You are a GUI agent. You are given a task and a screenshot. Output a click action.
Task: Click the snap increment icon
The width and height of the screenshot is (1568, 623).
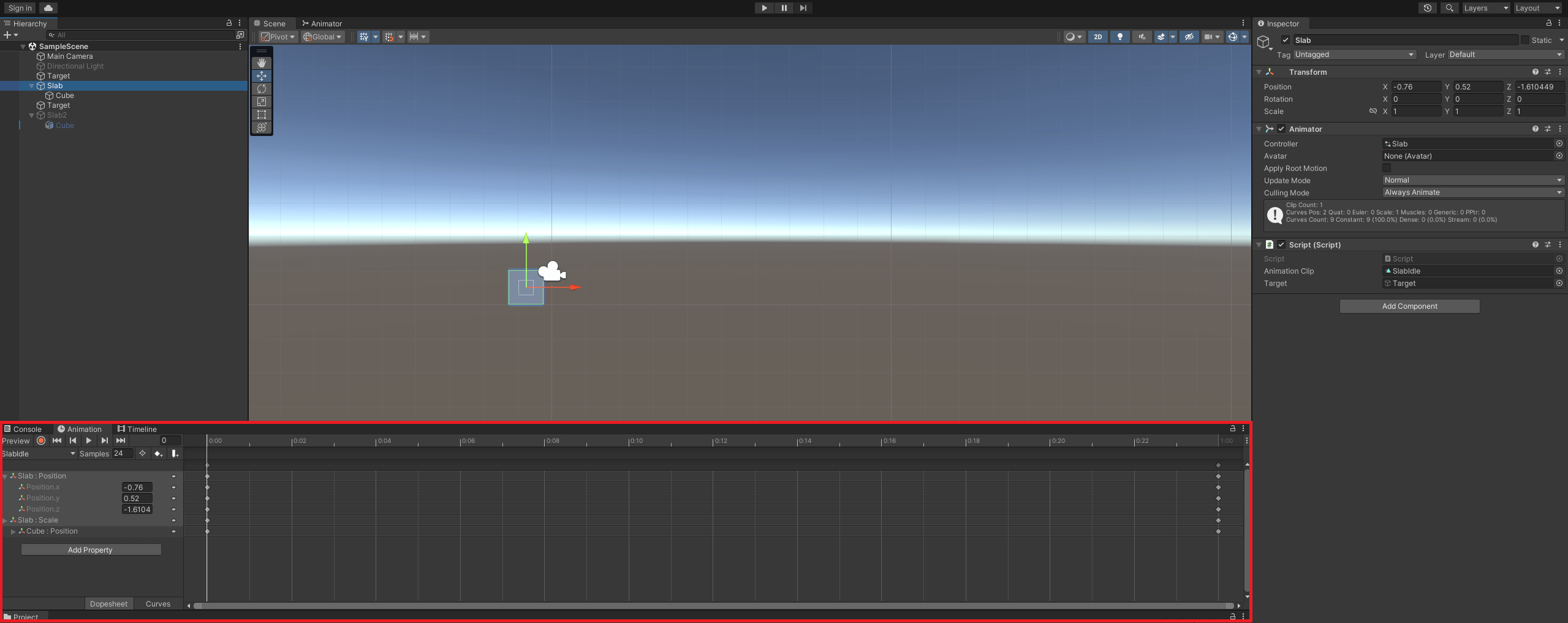tap(414, 37)
